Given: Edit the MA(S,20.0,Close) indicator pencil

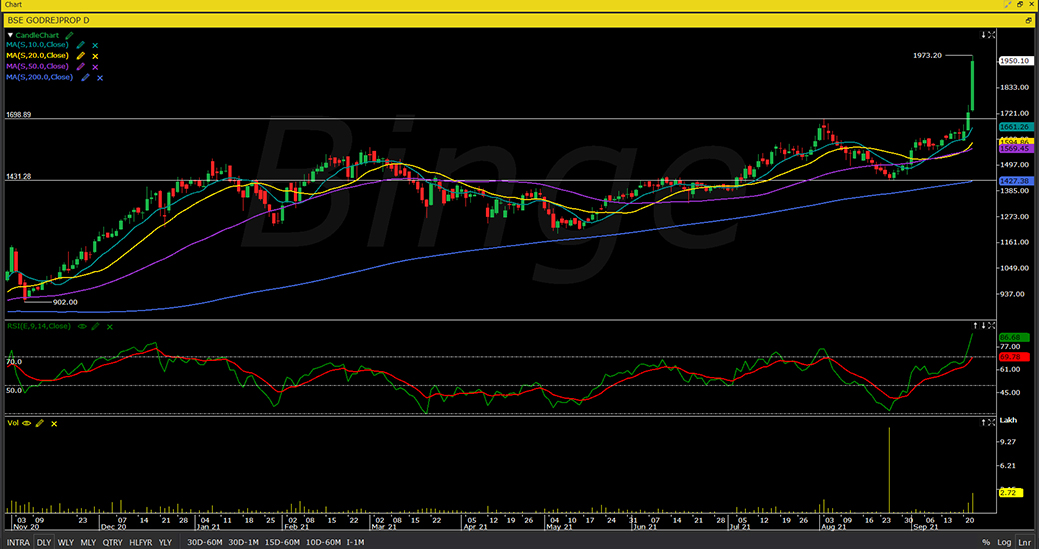Looking at the screenshot, I should (81, 56).
